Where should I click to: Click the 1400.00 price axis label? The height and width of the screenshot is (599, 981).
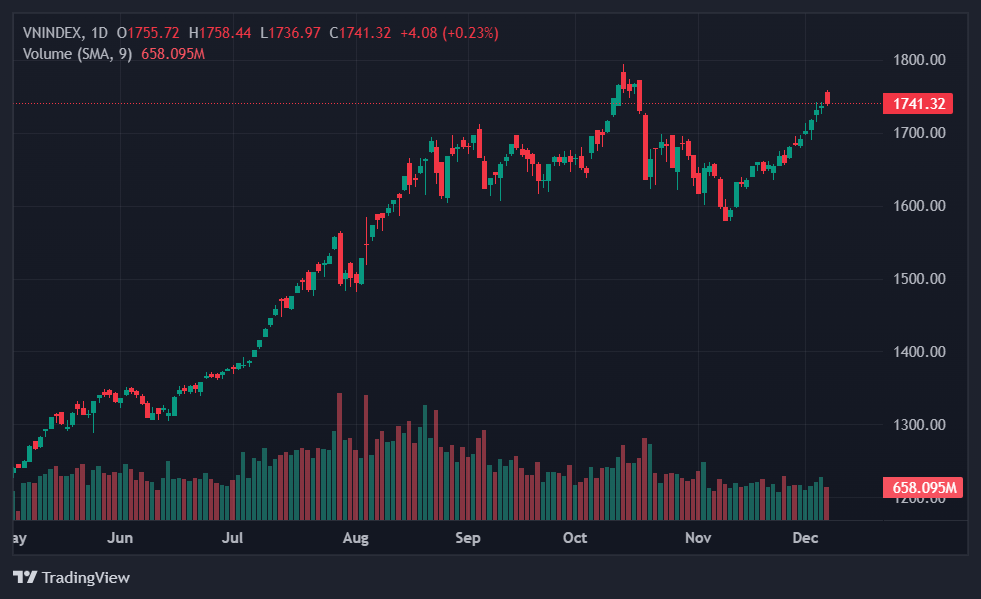click(x=918, y=352)
